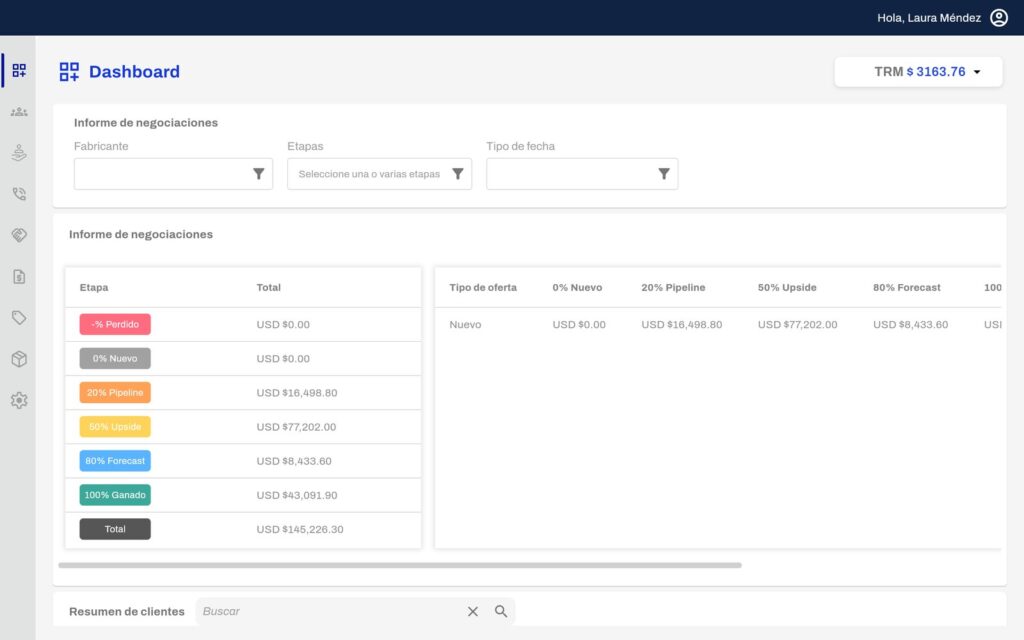Click the hand-with-coins sidebar icon
Viewport: 1024px width, 640px height.
tap(19, 153)
